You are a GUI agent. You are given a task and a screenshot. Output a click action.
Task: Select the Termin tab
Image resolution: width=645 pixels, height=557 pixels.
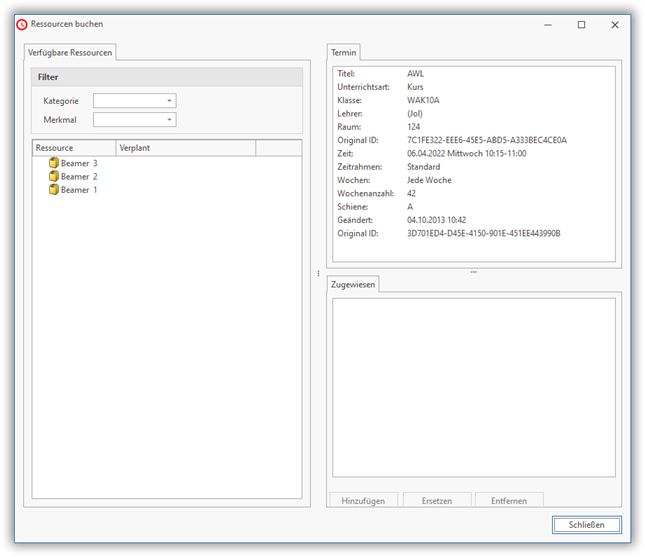click(x=343, y=52)
